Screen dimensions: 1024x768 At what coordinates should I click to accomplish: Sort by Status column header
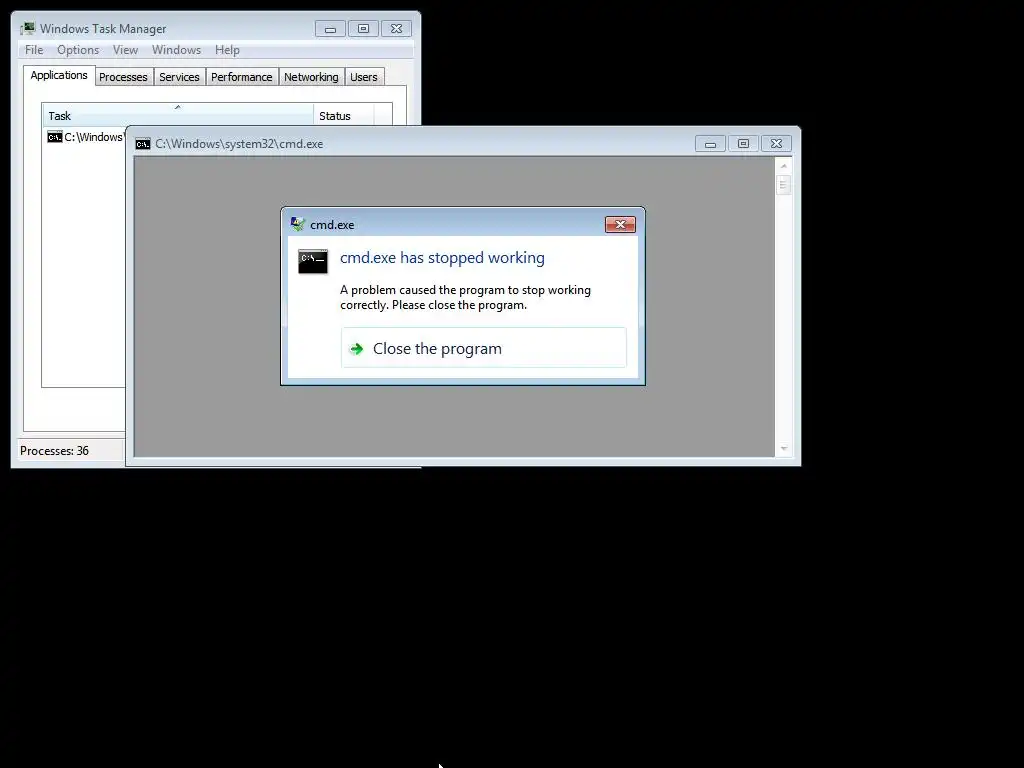(344, 115)
